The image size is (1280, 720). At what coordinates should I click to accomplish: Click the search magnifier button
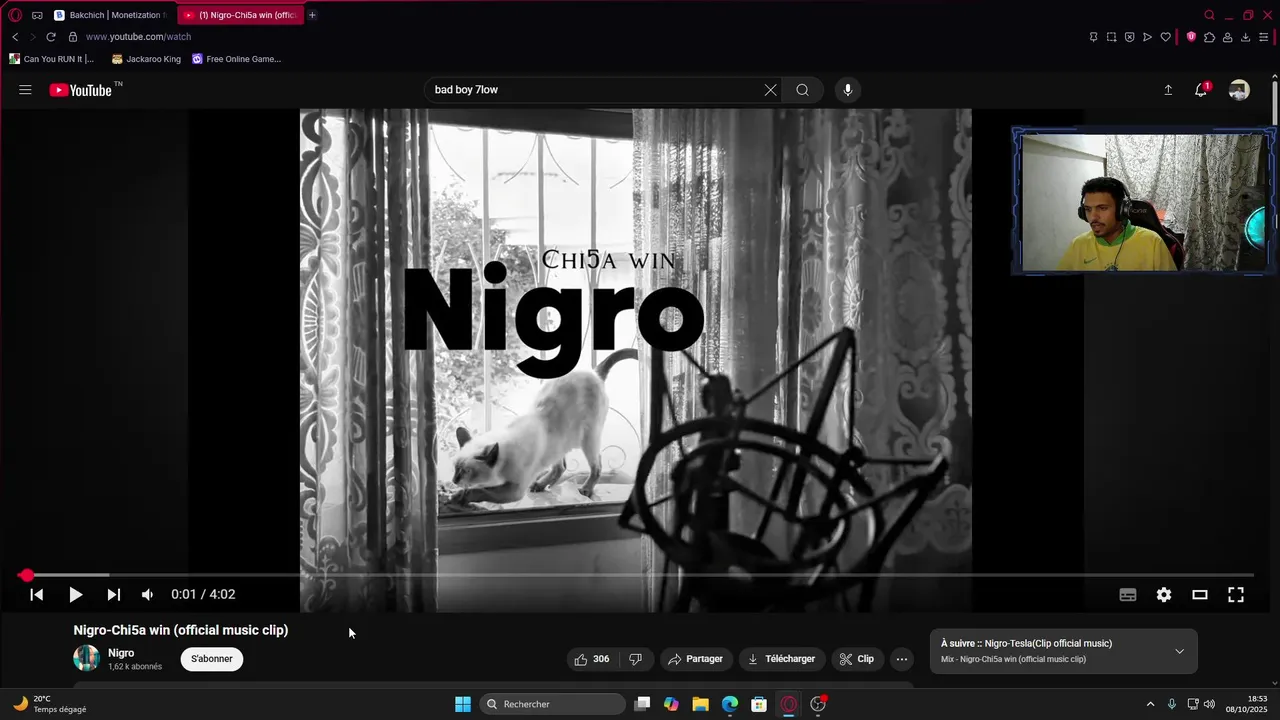[x=802, y=90]
